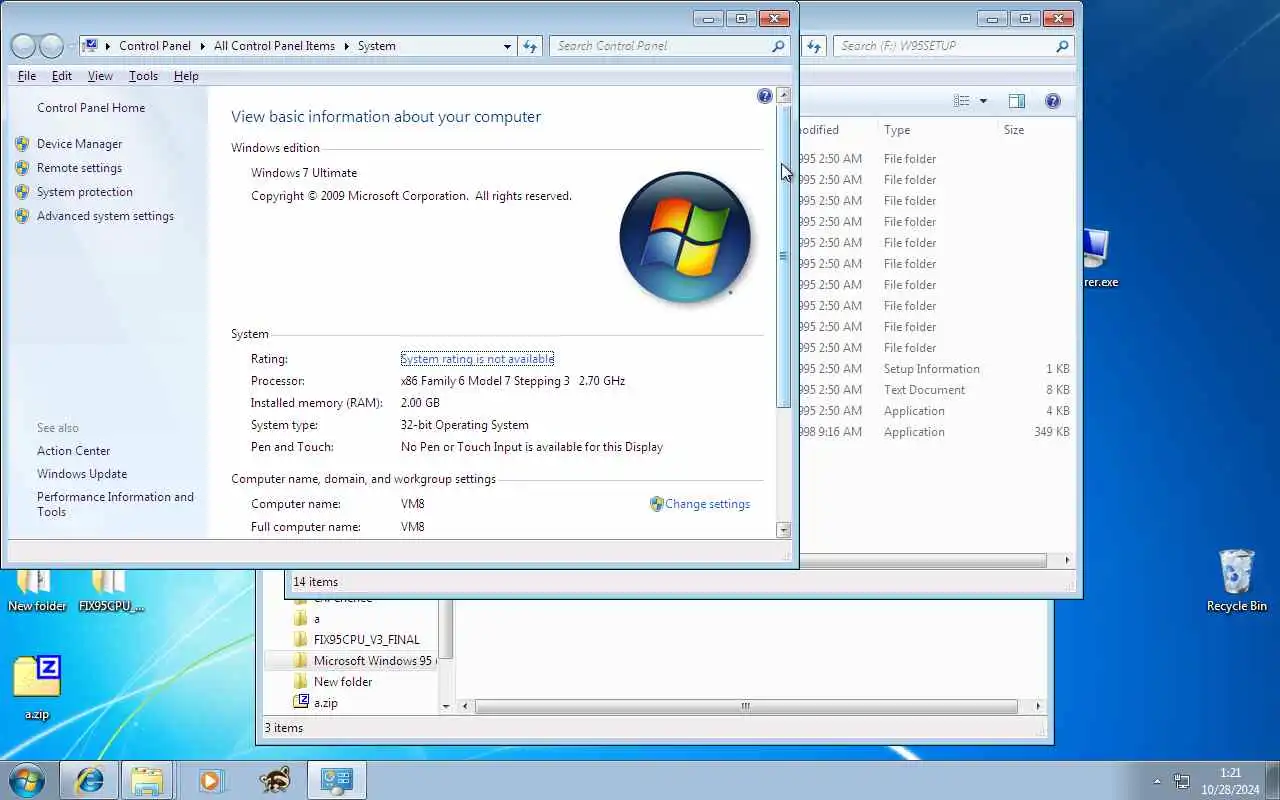1280x800 pixels.
Task: Expand the arrow after Control Panel breadcrumb
Action: 202,46
